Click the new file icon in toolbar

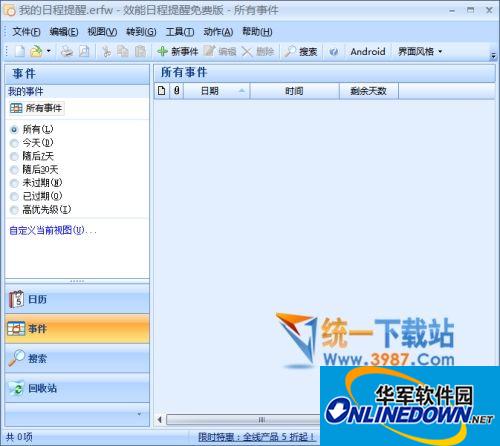[20, 52]
